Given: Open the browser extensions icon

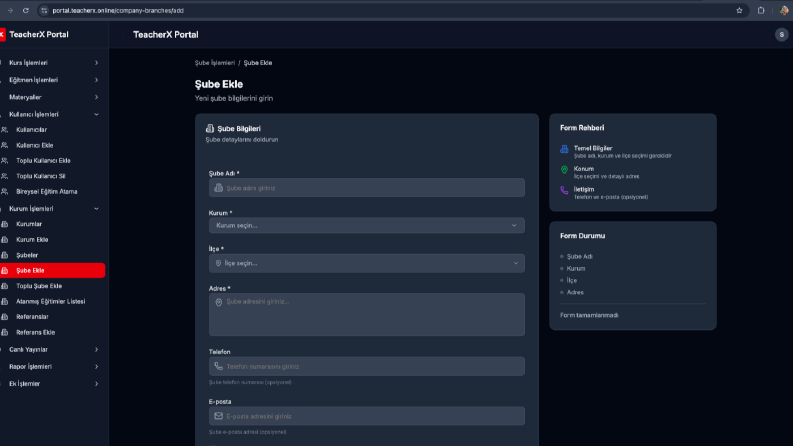Looking at the screenshot, I should tap(761, 10).
